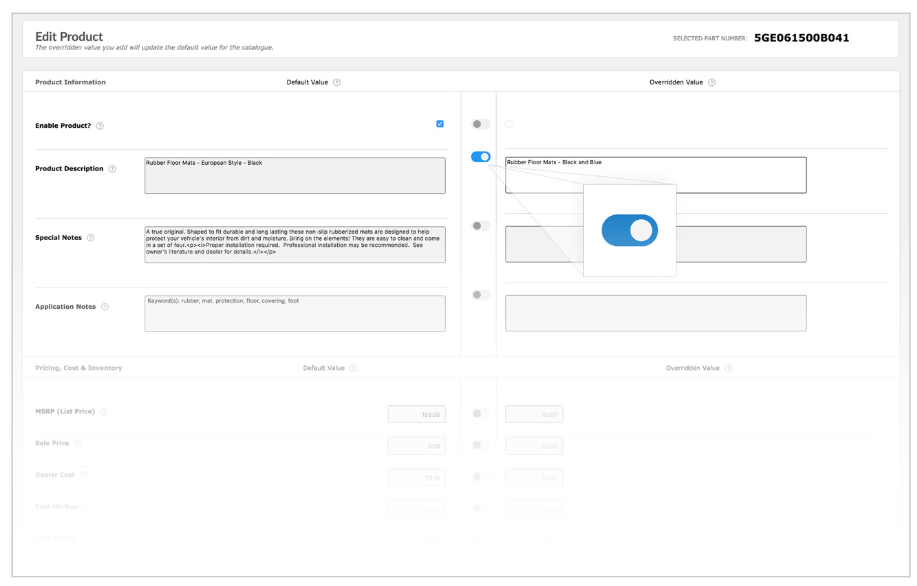Click help icon beside Sale Price label
The image size is (917, 586).
point(77,443)
